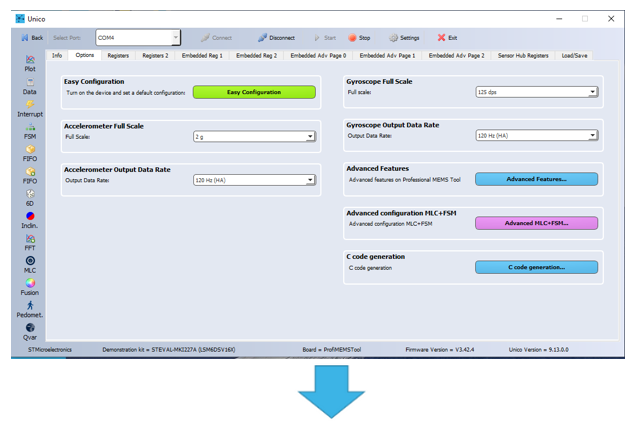The width and height of the screenshot is (640, 435).
Task: Click the green Easy Configuration button
Action: [x=254, y=92]
